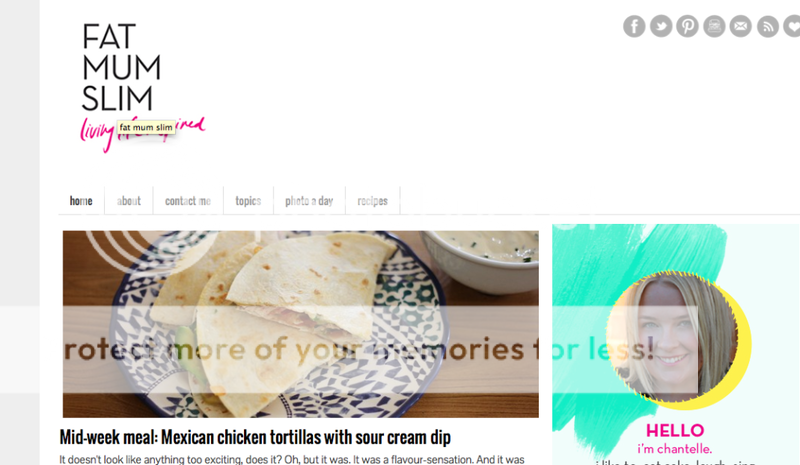Screen dimensions: 800x465
Task: Visit the Twitter bird icon link
Action: click(x=661, y=26)
